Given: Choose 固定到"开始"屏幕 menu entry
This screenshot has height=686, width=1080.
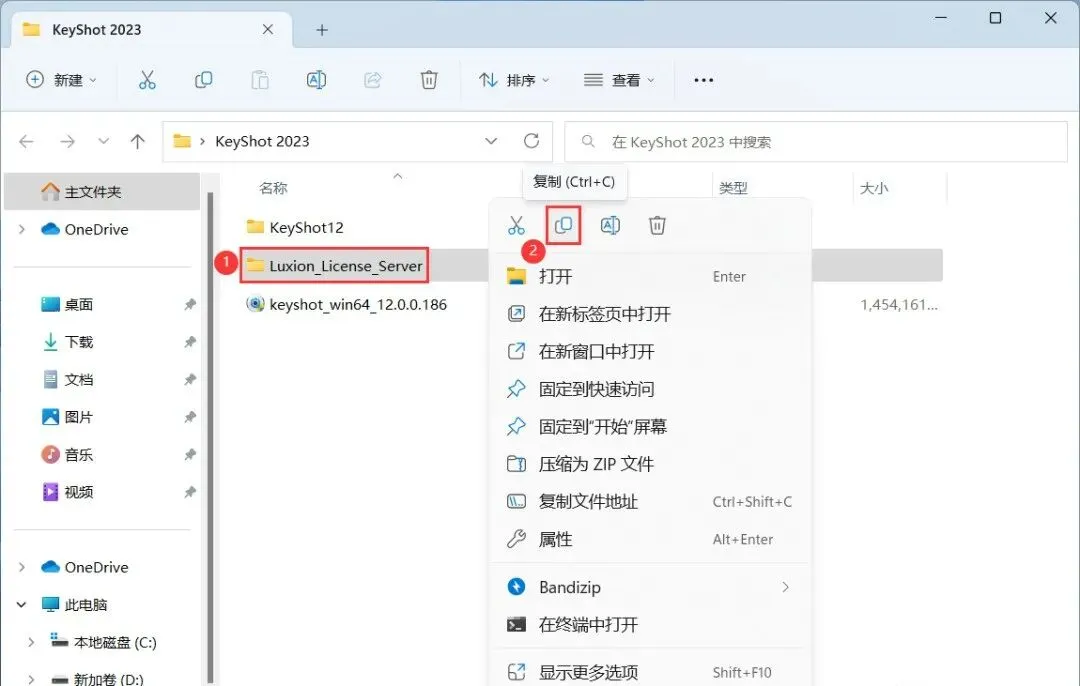Looking at the screenshot, I should pyautogui.click(x=650, y=426).
